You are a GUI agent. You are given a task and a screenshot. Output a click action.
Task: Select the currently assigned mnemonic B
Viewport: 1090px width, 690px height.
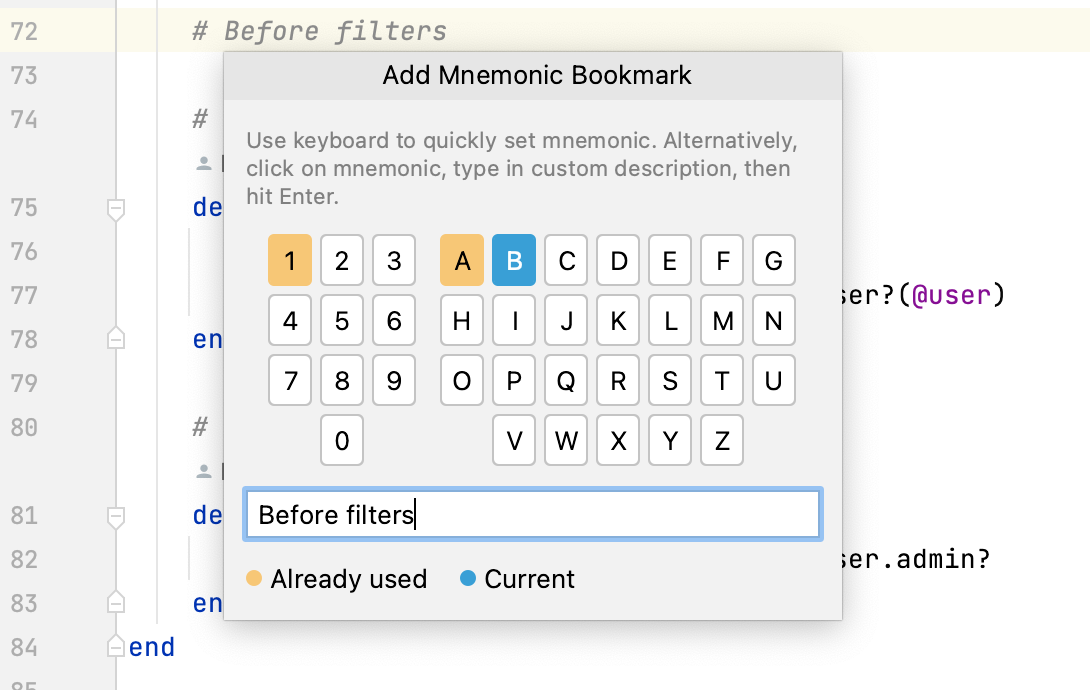point(514,260)
